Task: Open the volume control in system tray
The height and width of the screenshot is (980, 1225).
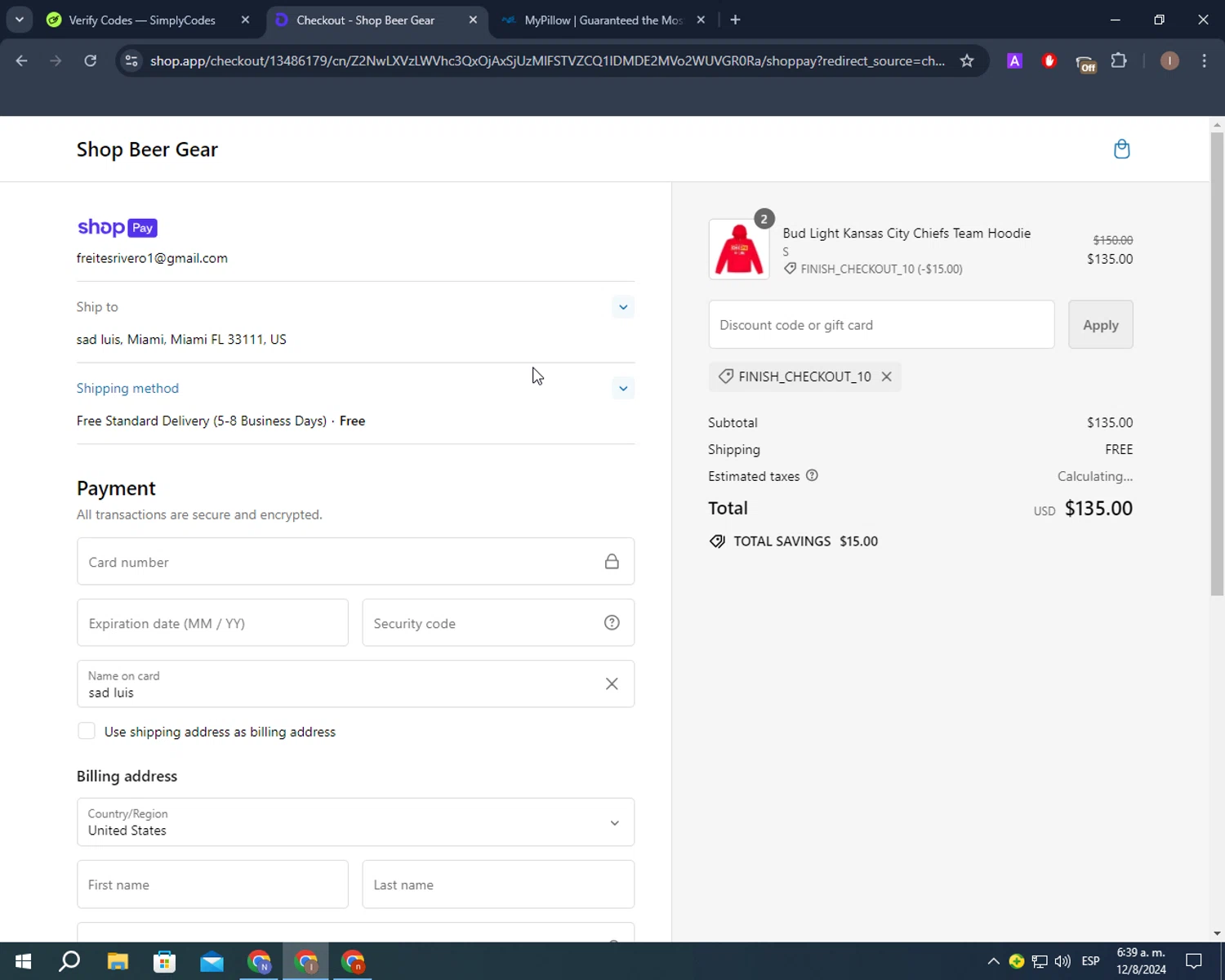Action: (1062, 961)
